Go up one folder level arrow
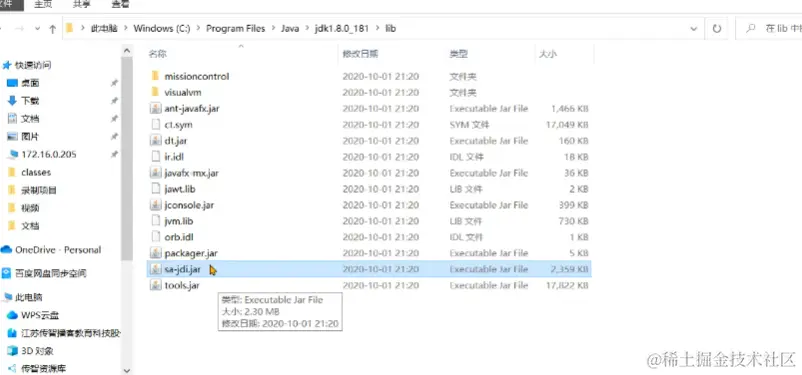Viewport: 802px width, 375px height. pyautogui.click(x=52, y=29)
